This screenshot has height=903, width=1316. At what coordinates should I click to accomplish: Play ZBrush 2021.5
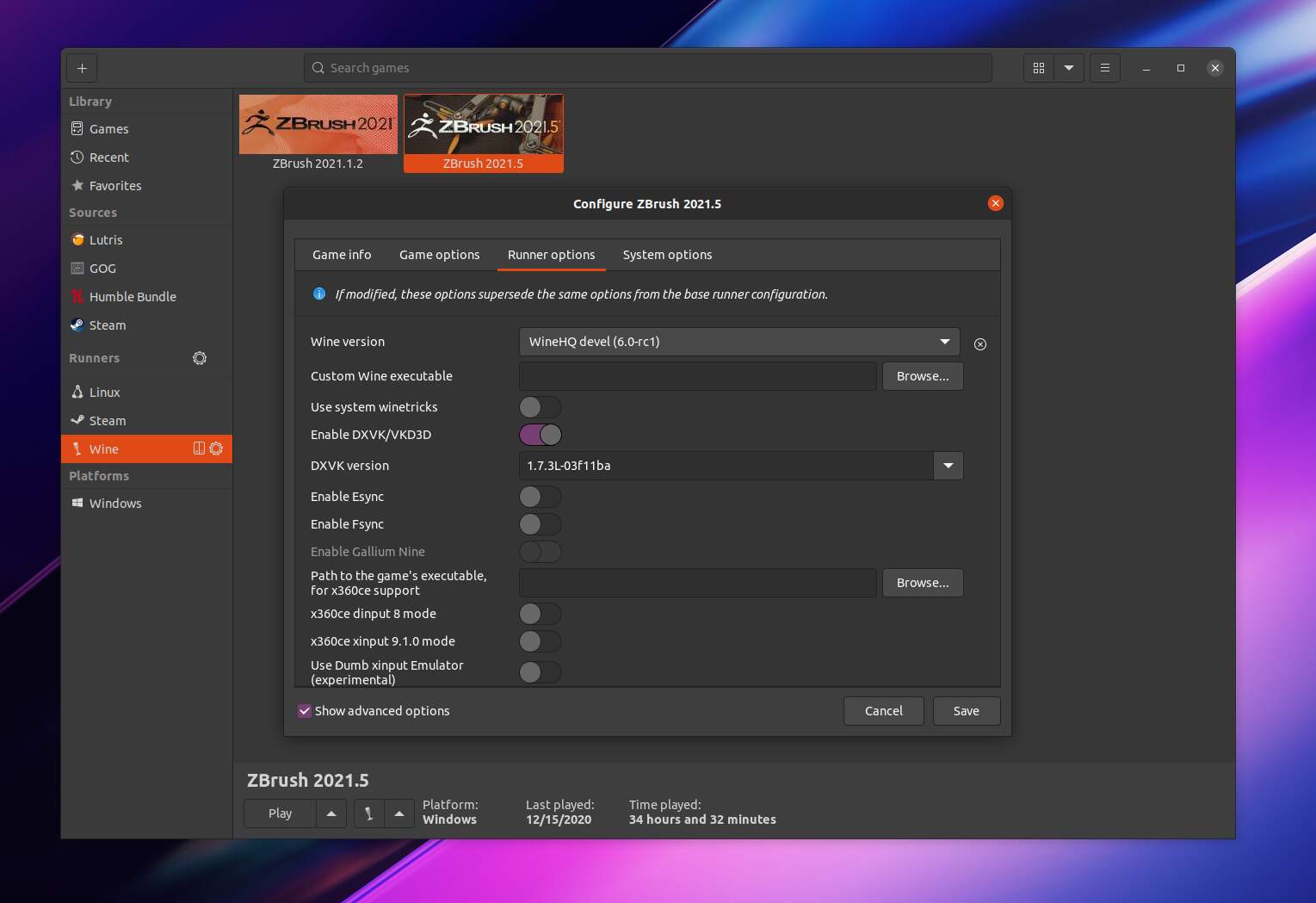(x=281, y=813)
